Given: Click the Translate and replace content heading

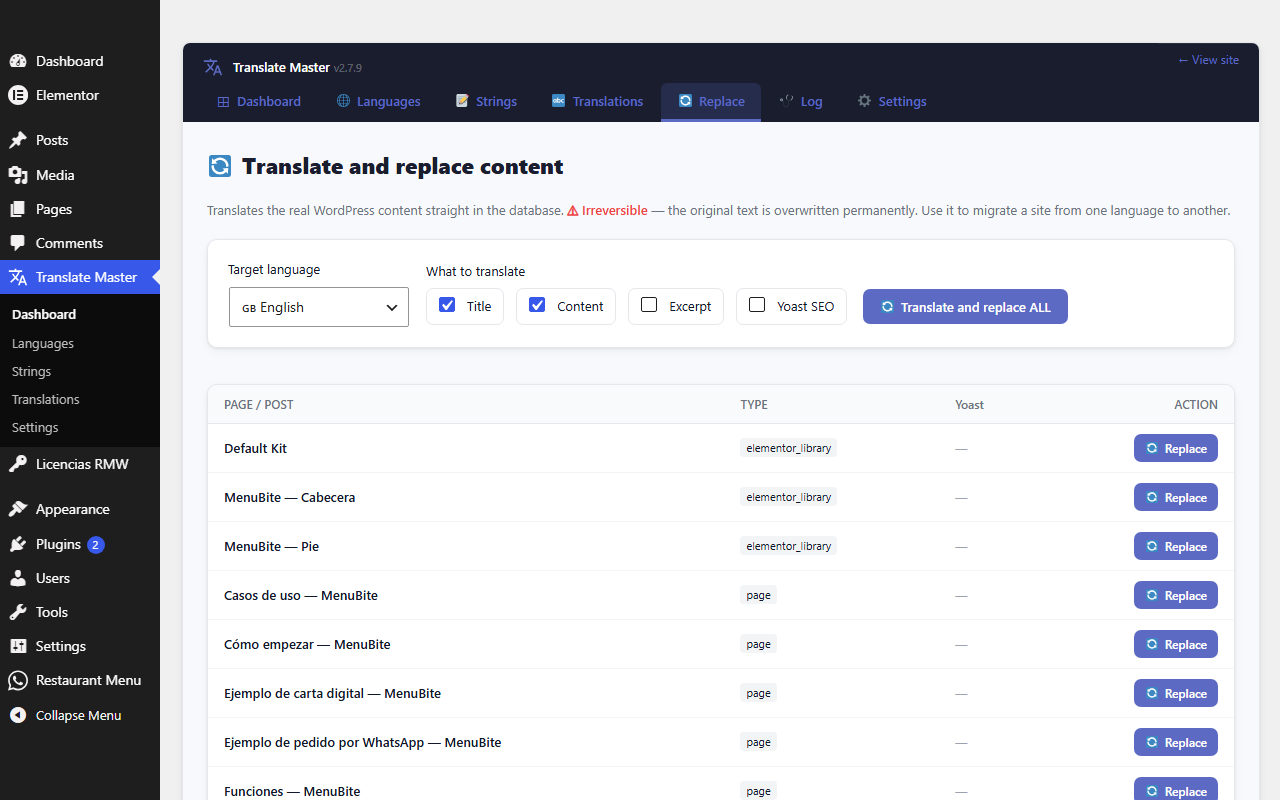Looking at the screenshot, I should 403,166.
